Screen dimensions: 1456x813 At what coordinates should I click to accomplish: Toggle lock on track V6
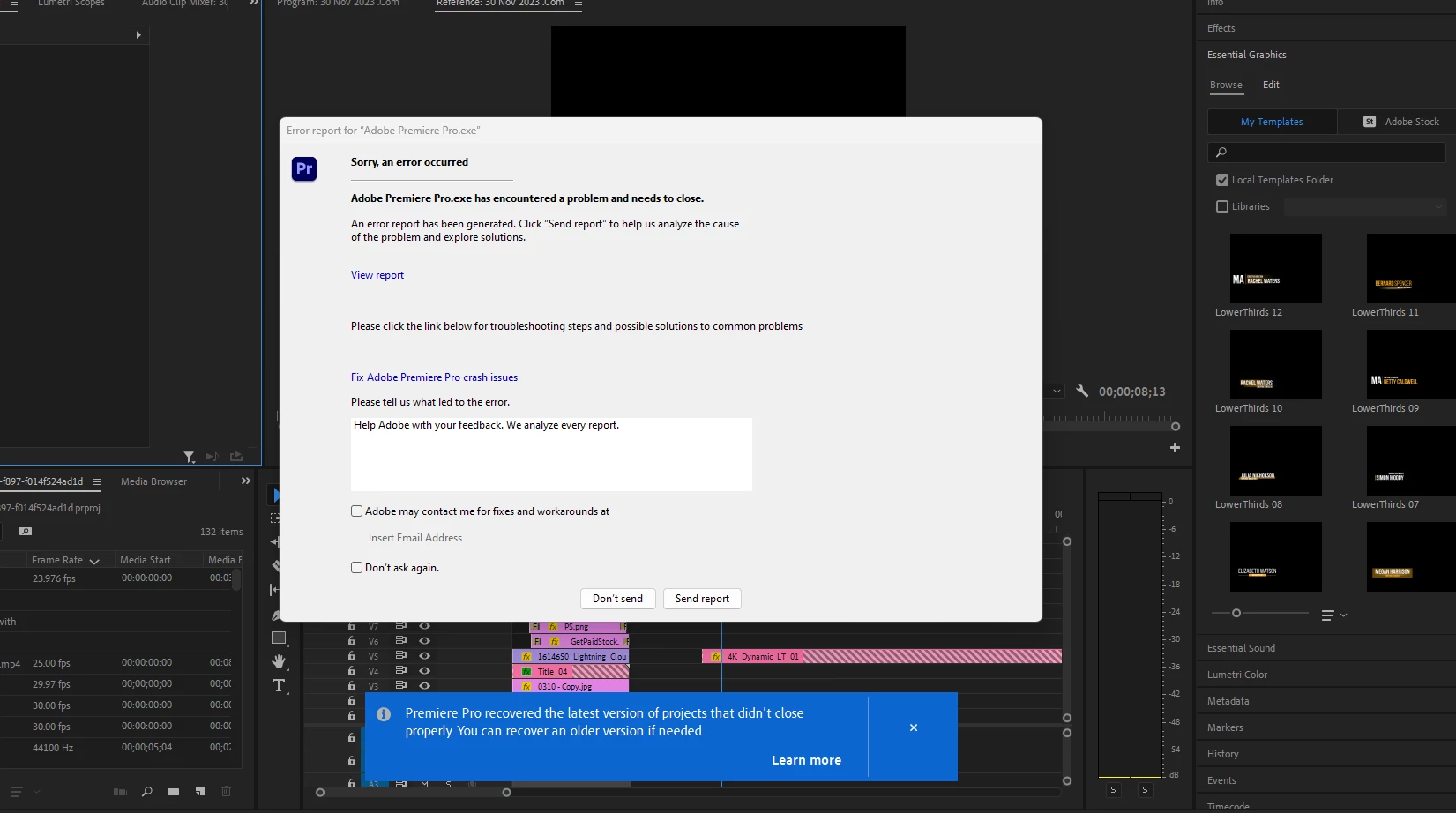tap(352, 641)
